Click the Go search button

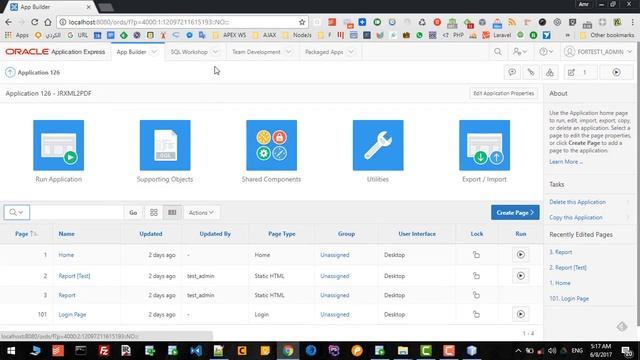tap(133, 212)
